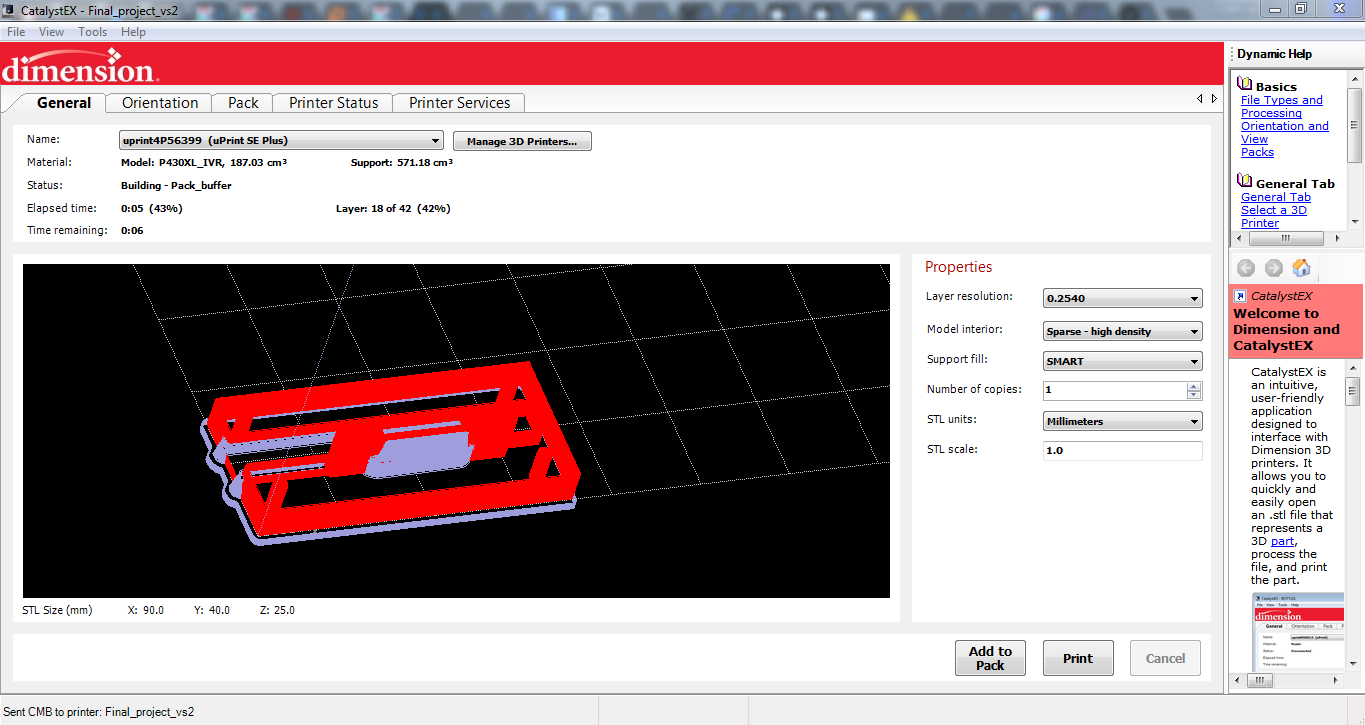Click the help article horizontal scrollbar

[1288, 680]
